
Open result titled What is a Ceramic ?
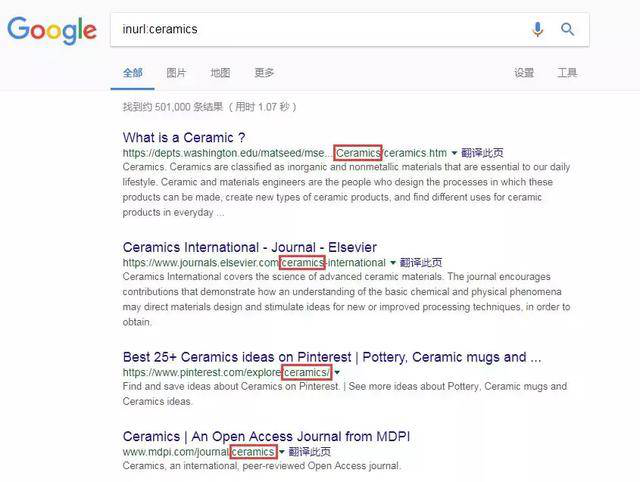pyautogui.click(x=184, y=138)
